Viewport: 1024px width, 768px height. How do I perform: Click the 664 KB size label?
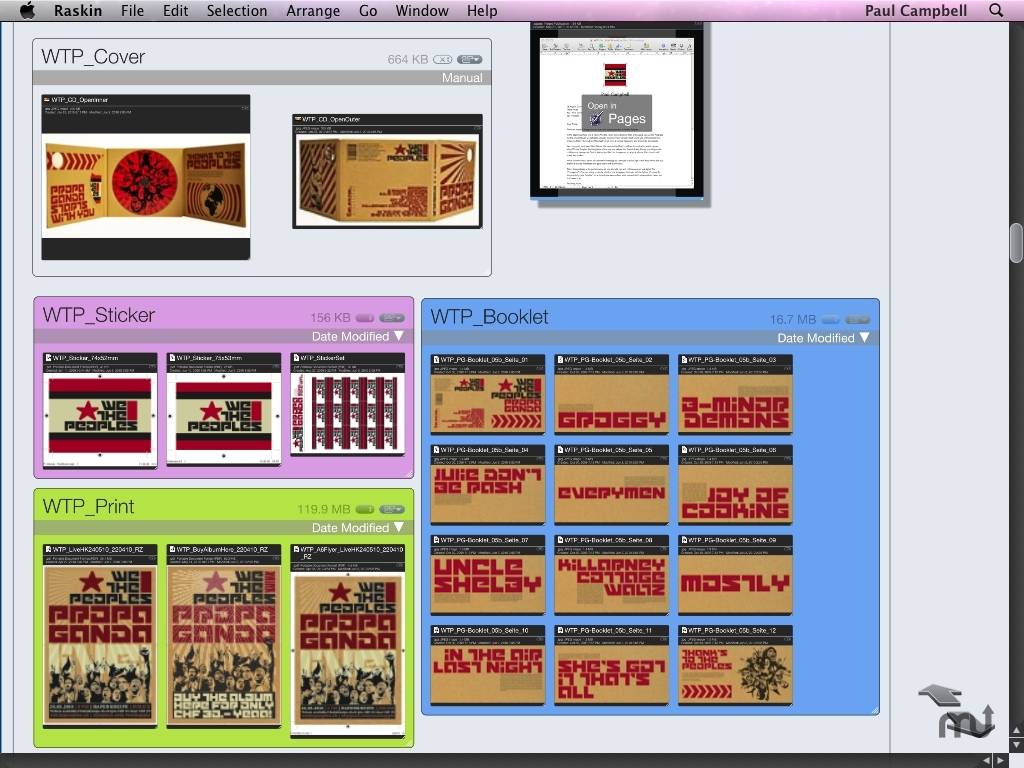[x=408, y=59]
